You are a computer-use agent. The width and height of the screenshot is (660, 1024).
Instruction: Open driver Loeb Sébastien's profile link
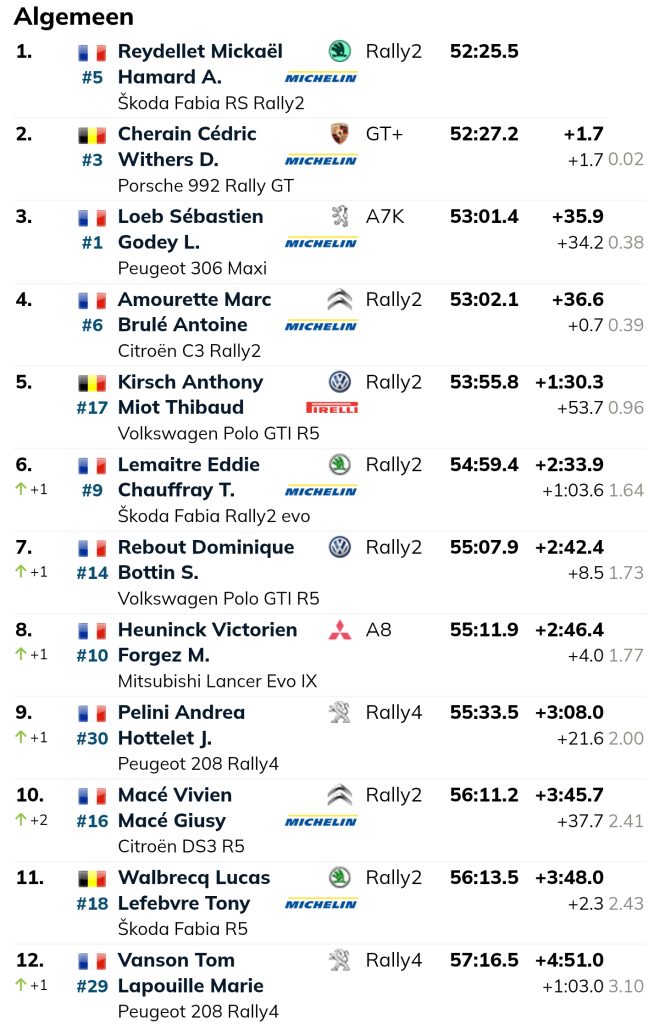point(191,216)
